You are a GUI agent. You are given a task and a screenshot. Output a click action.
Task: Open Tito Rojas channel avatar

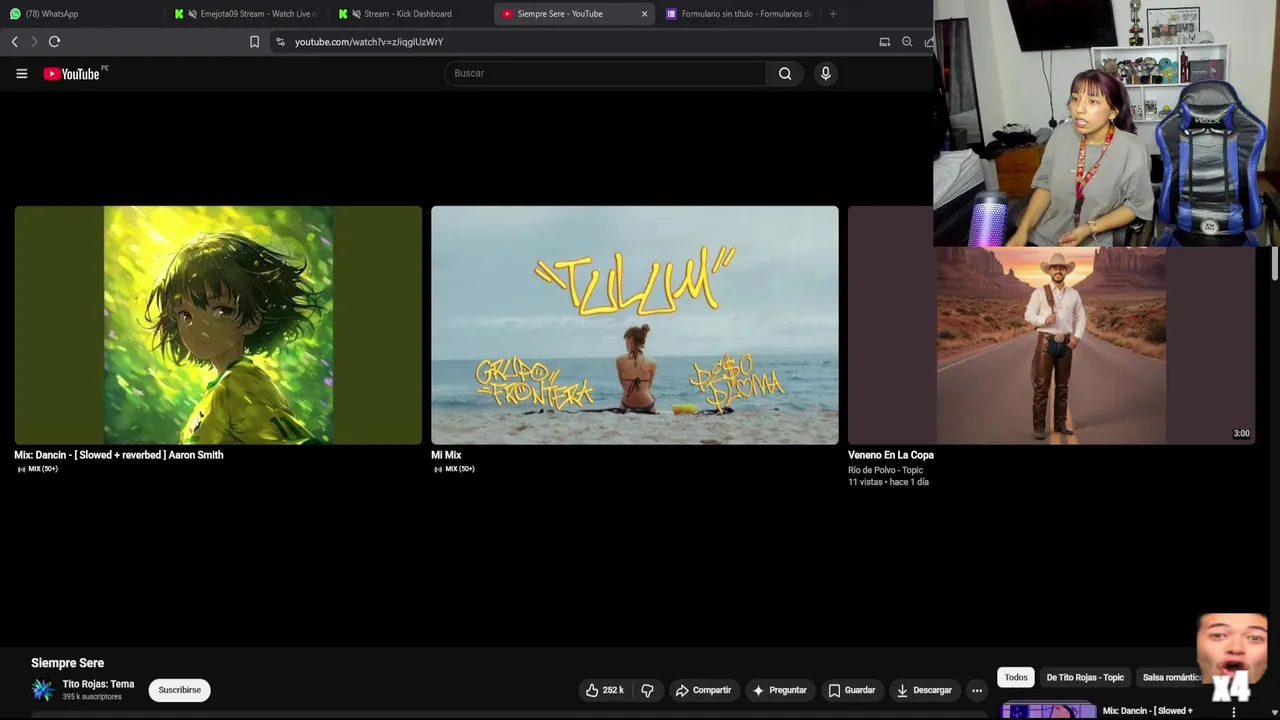pos(43,690)
